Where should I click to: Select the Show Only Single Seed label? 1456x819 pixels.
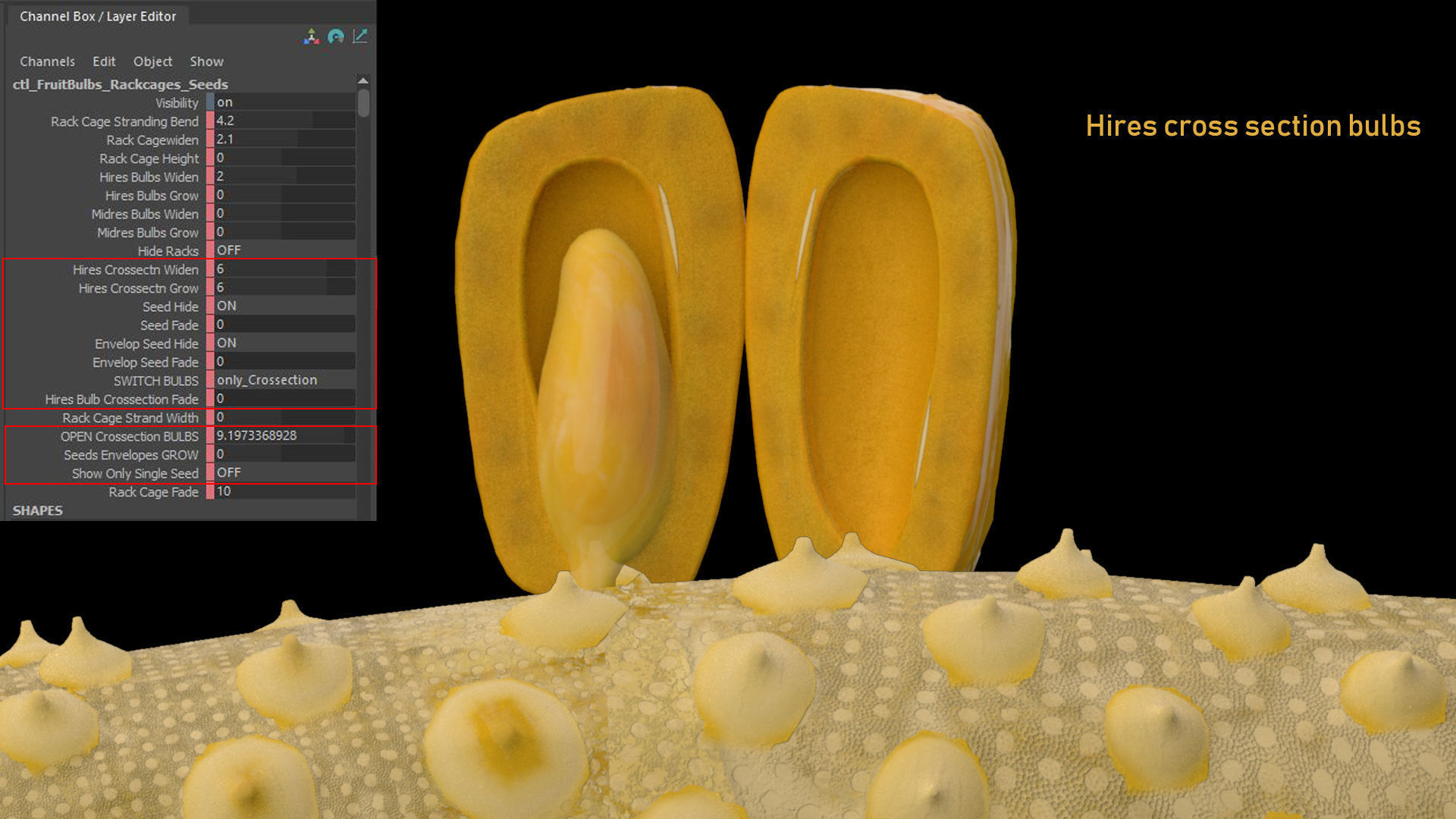pyautogui.click(x=135, y=474)
